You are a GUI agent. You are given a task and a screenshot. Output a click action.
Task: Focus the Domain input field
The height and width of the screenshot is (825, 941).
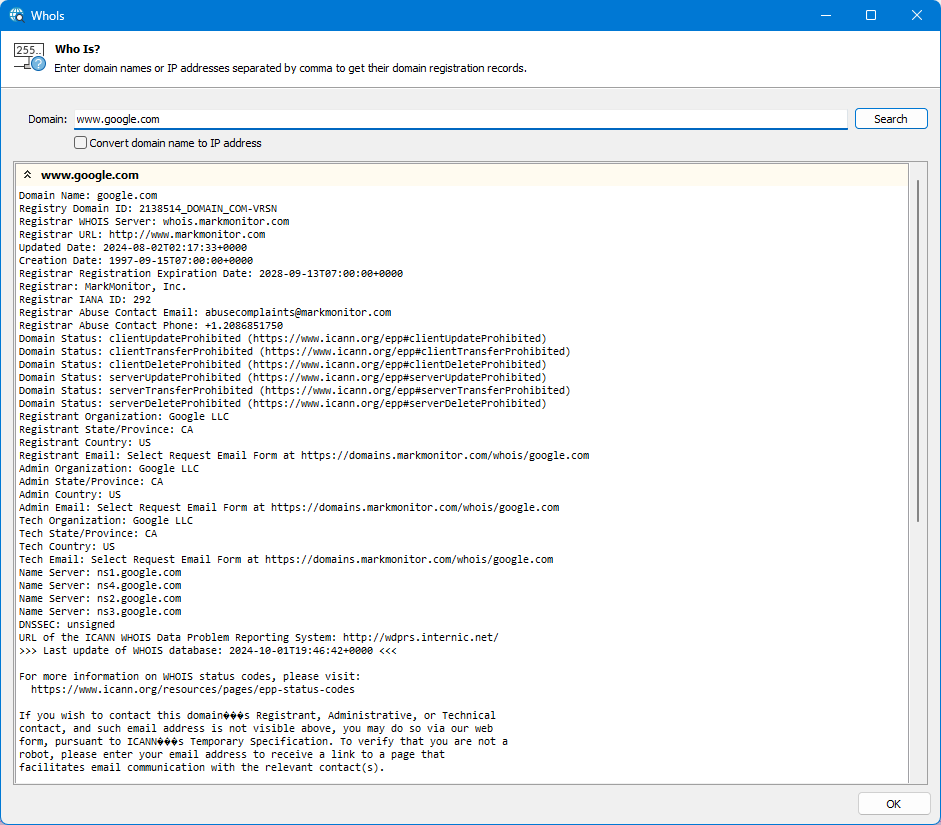(460, 119)
